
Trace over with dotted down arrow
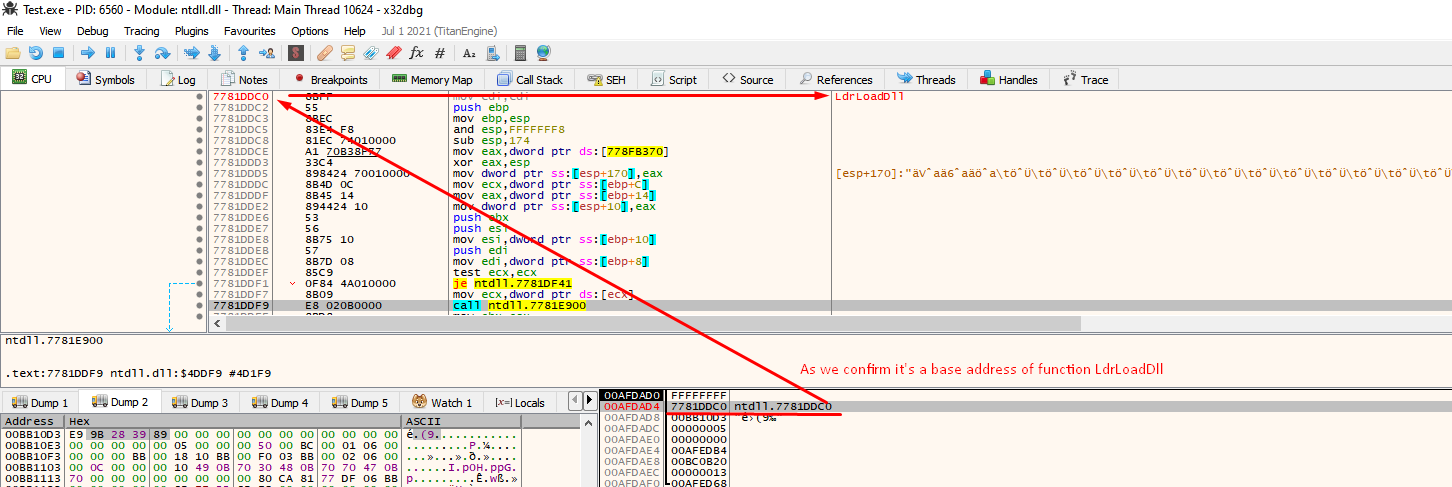click(214, 52)
